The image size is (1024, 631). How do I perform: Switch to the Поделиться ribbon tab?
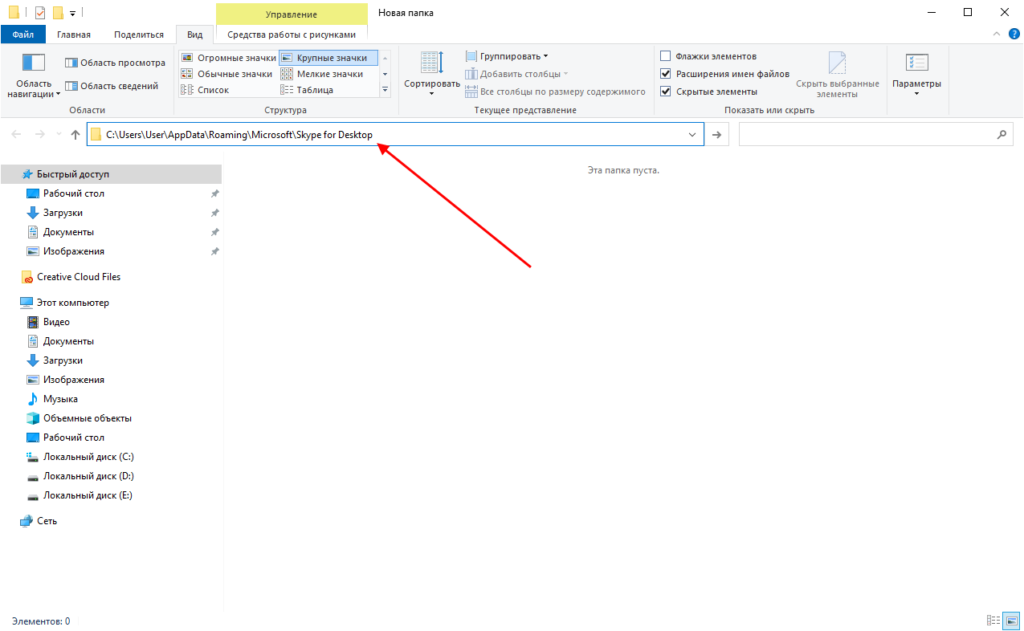pyautogui.click(x=138, y=35)
